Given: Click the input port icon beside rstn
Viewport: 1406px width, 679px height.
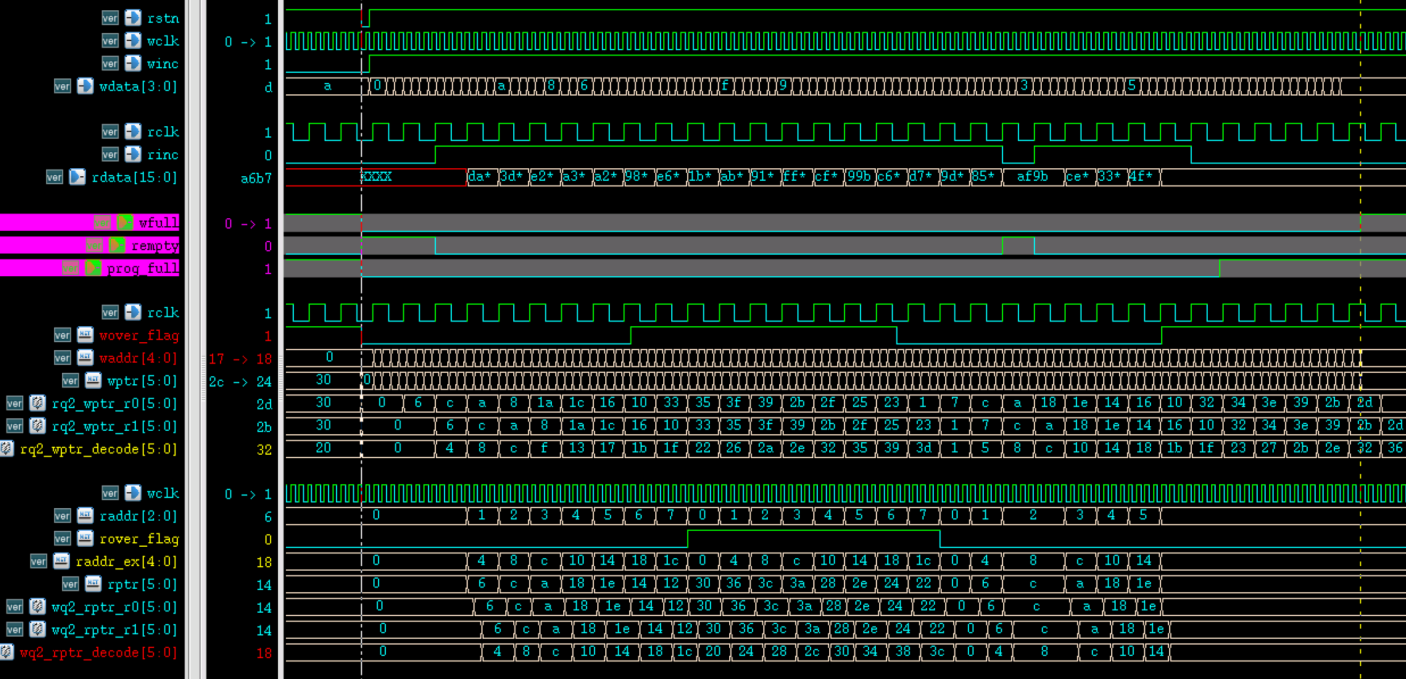Looking at the screenshot, I should click(x=133, y=18).
